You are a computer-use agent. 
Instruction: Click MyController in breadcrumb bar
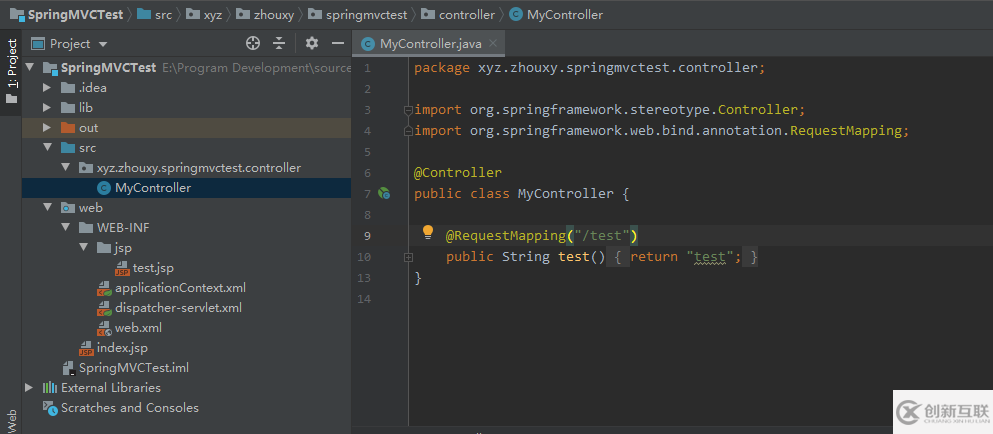564,15
